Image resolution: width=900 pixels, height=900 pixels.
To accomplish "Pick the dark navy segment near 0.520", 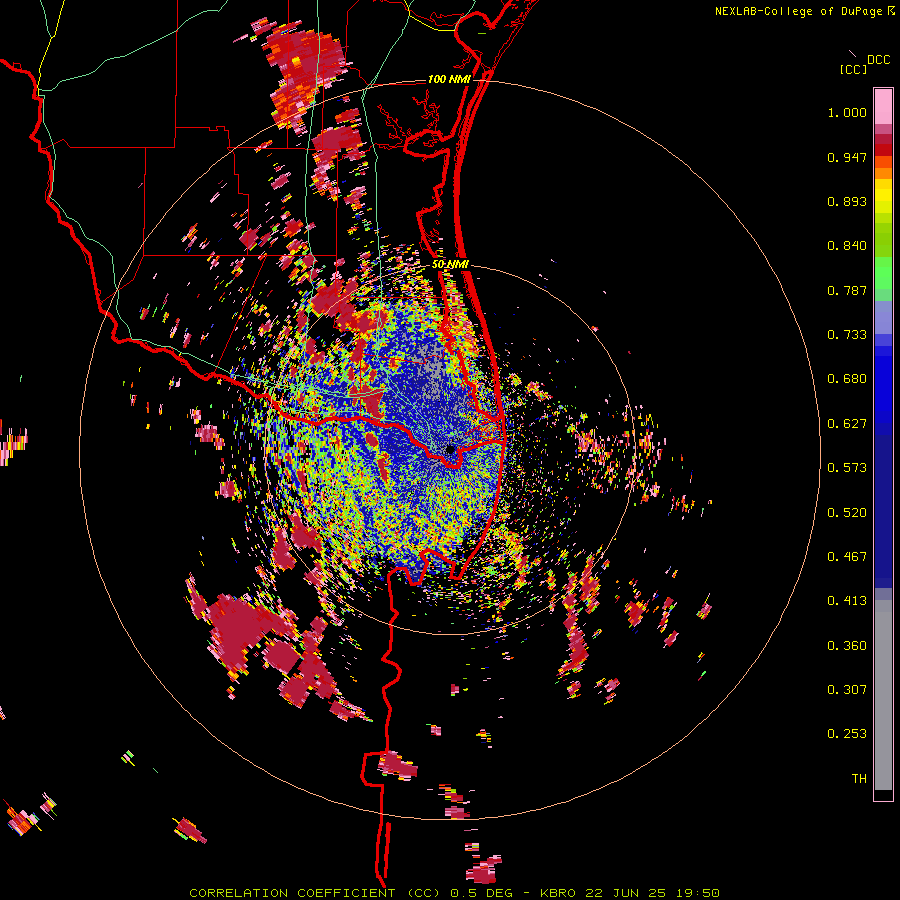I will pyautogui.click(x=883, y=511).
